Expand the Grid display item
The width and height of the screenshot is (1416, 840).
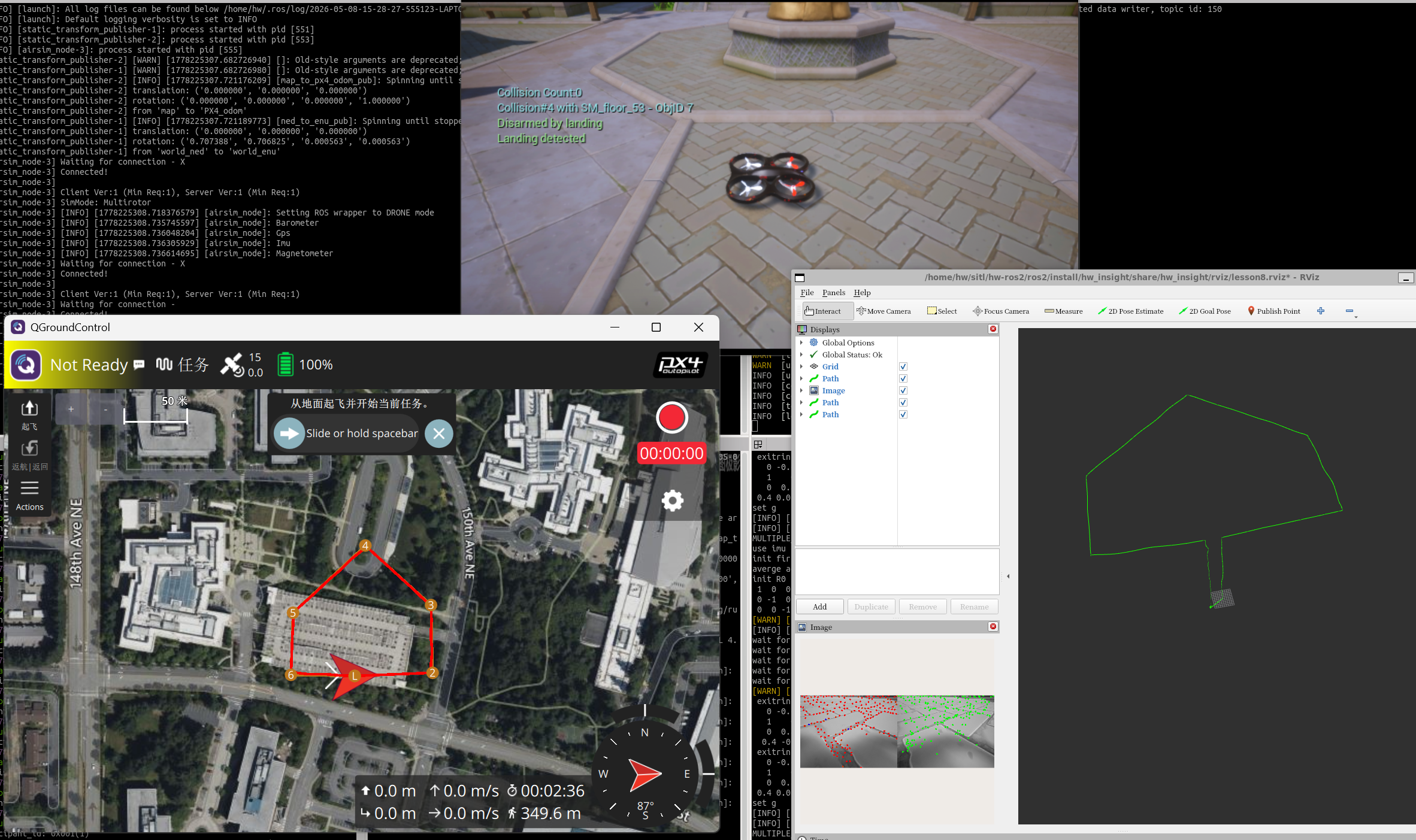[x=801, y=366]
